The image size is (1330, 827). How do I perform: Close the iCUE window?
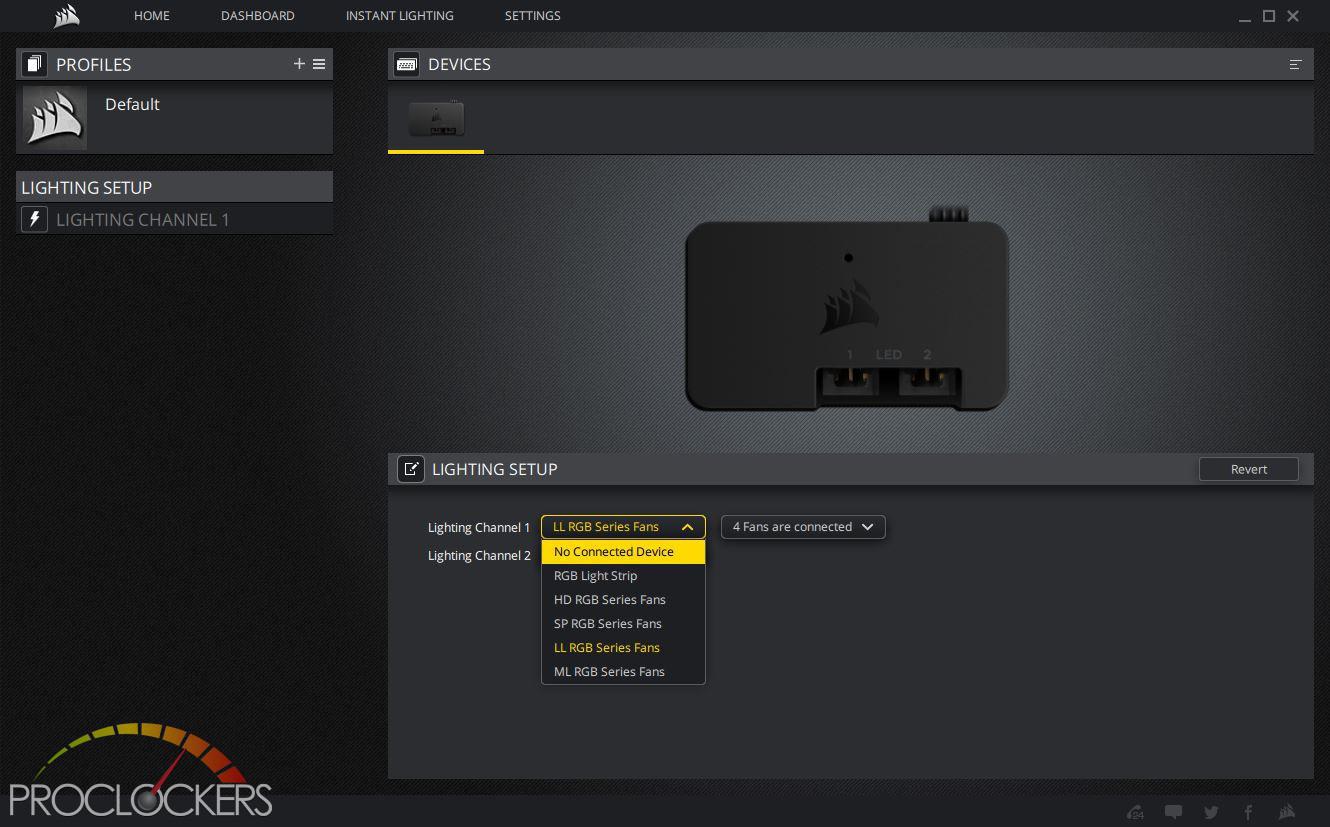coord(1293,16)
